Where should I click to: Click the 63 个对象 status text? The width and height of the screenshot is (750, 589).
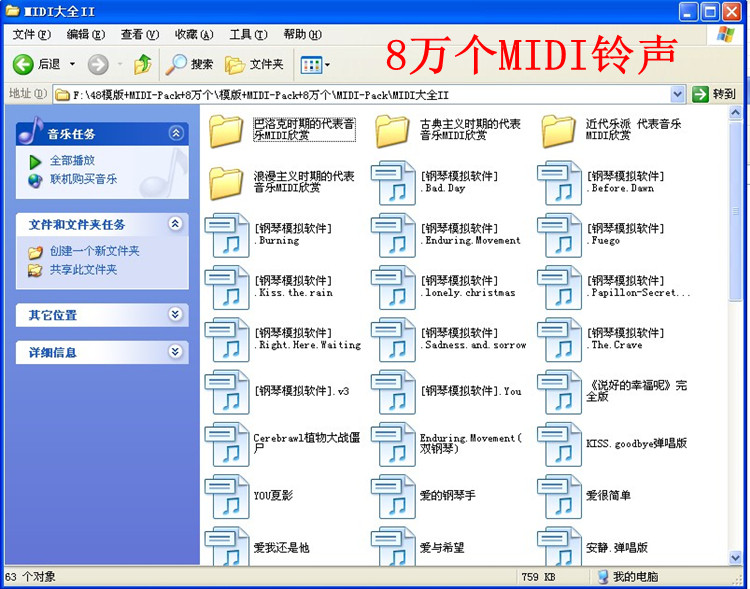point(30,577)
